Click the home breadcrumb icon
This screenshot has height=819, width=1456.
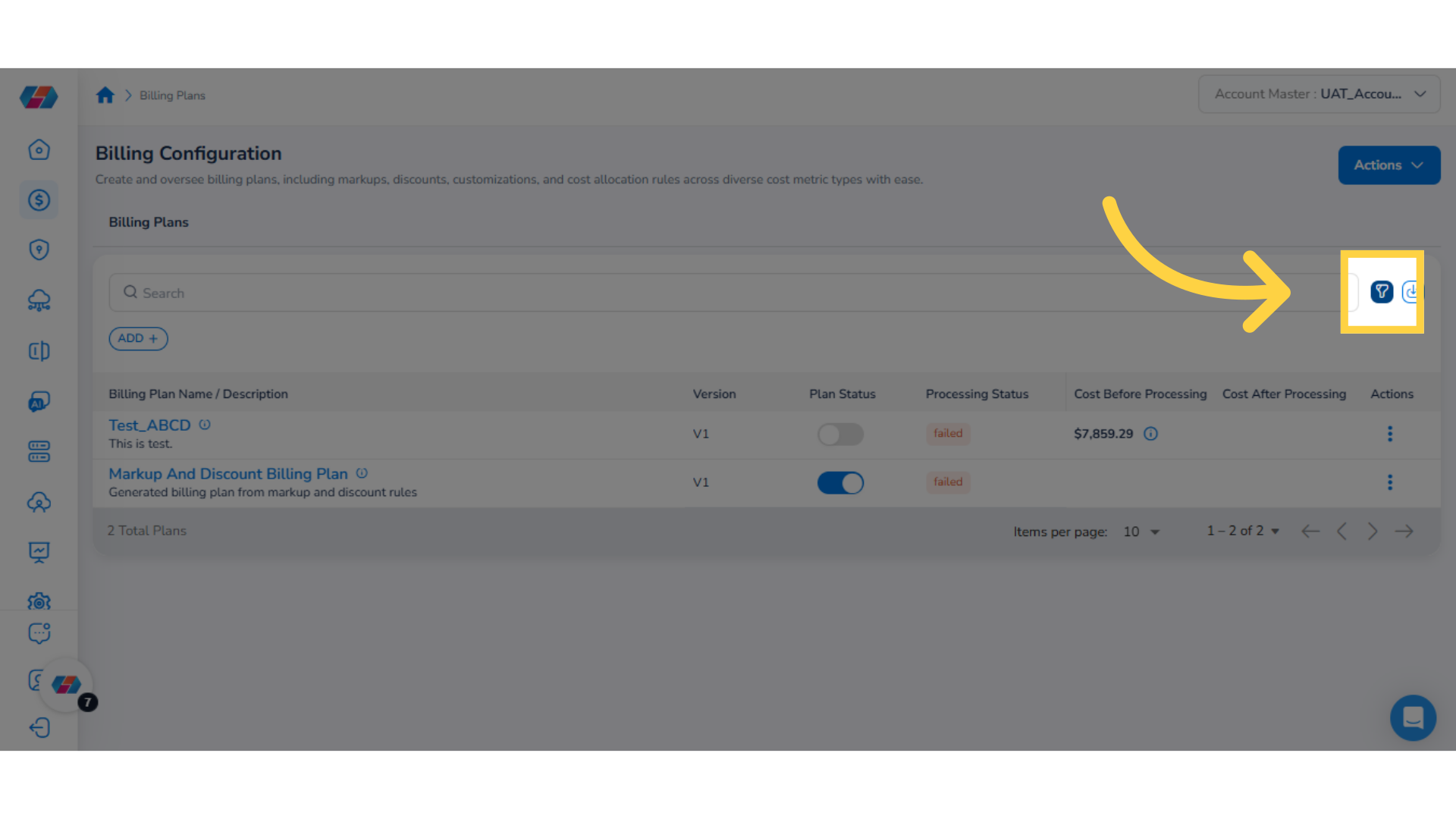pos(105,95)
